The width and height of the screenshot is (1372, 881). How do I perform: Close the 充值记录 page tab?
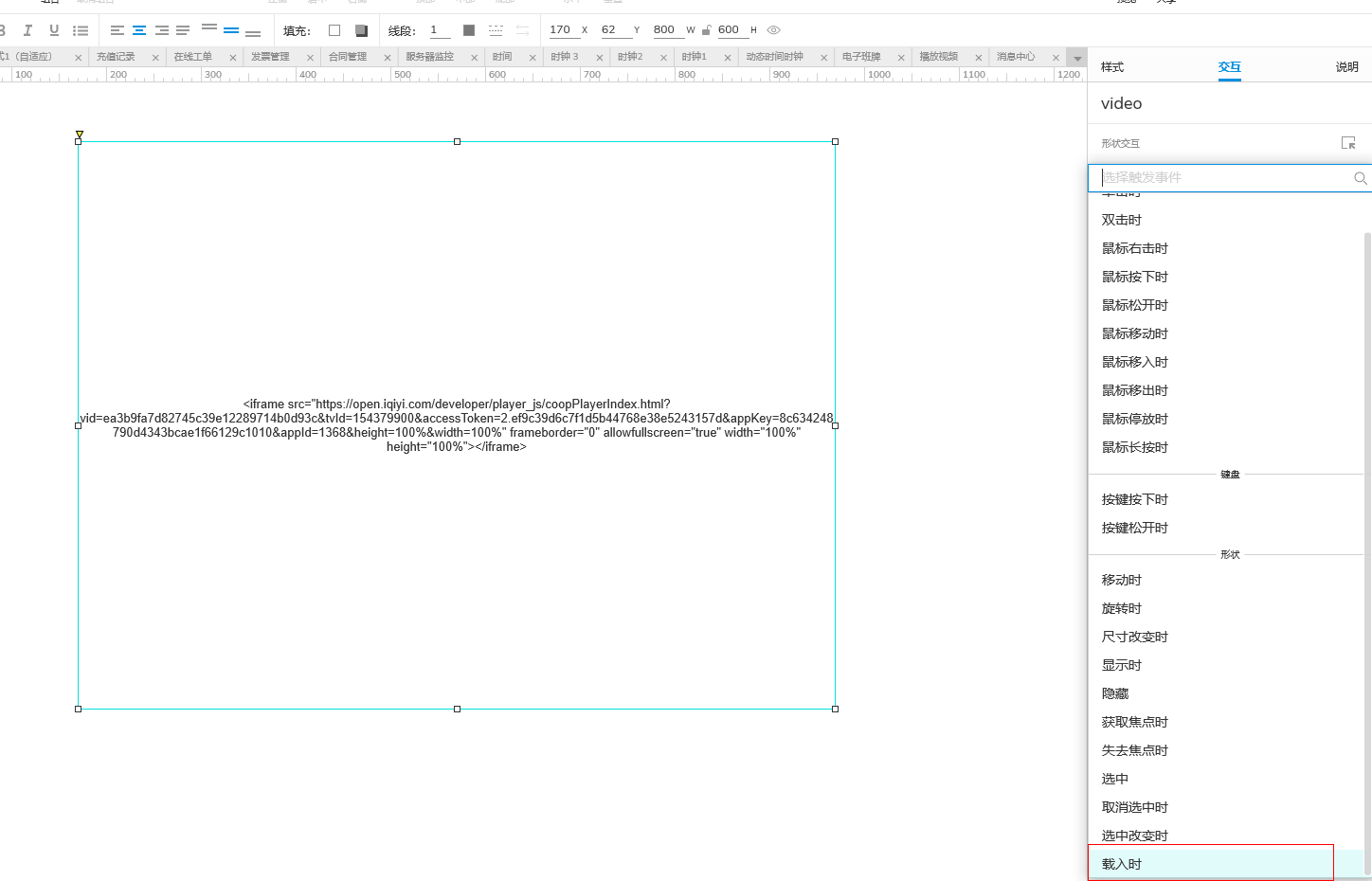[155, 58]
